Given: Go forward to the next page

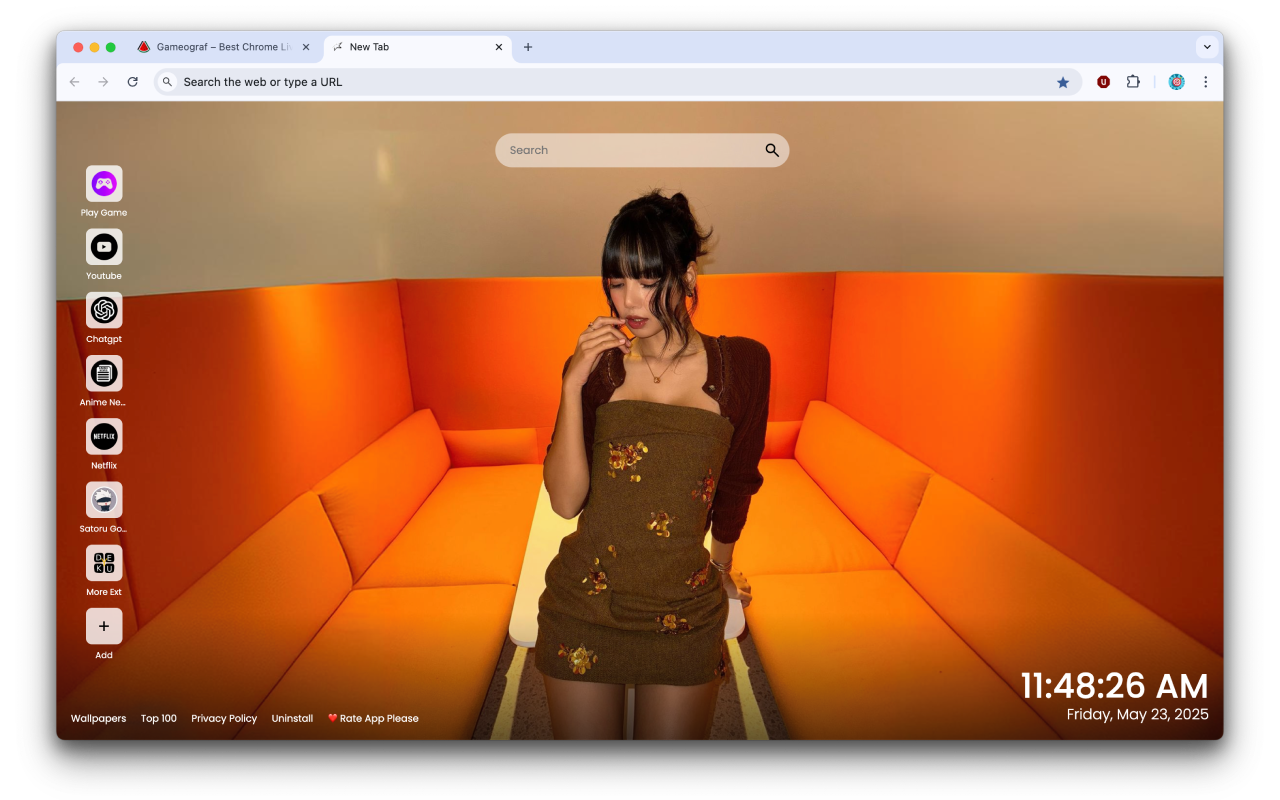Looking at the screenshot, I should [103, 82].
